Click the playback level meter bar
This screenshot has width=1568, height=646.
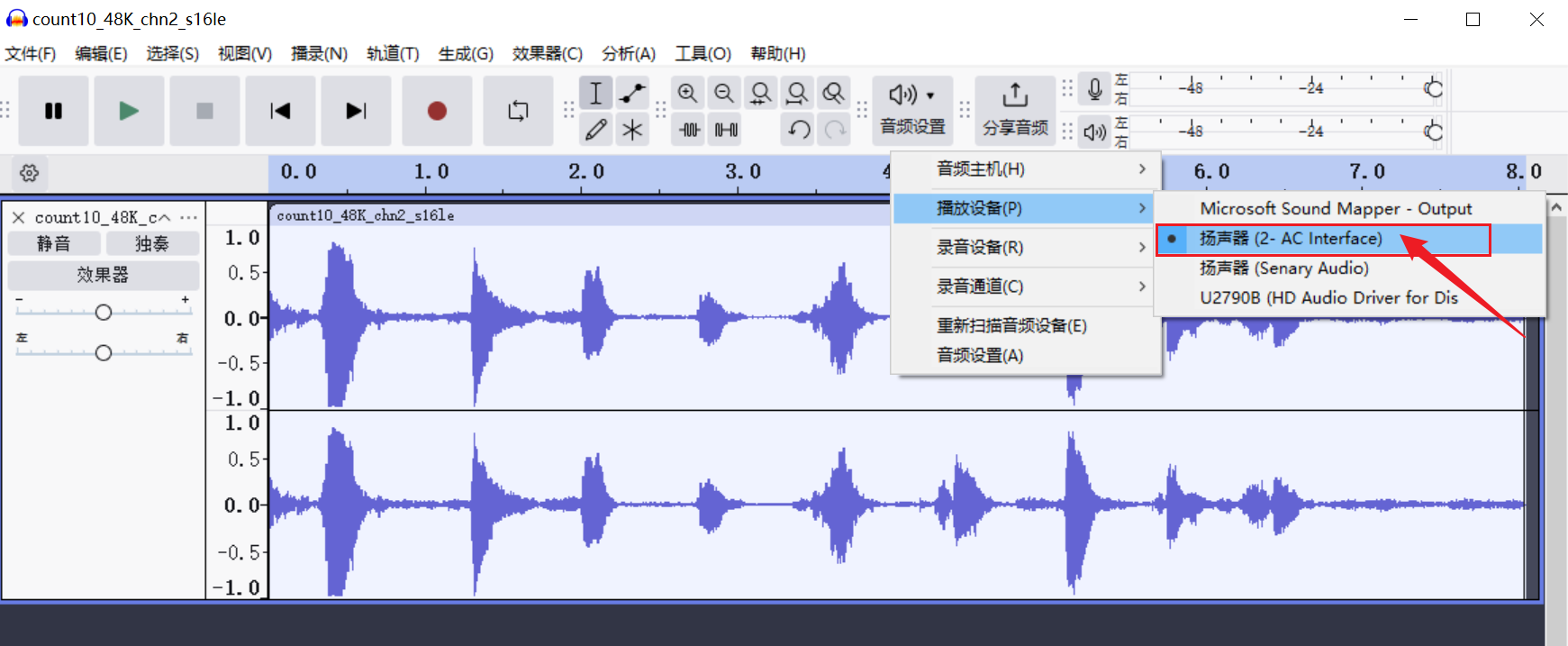1286,132
